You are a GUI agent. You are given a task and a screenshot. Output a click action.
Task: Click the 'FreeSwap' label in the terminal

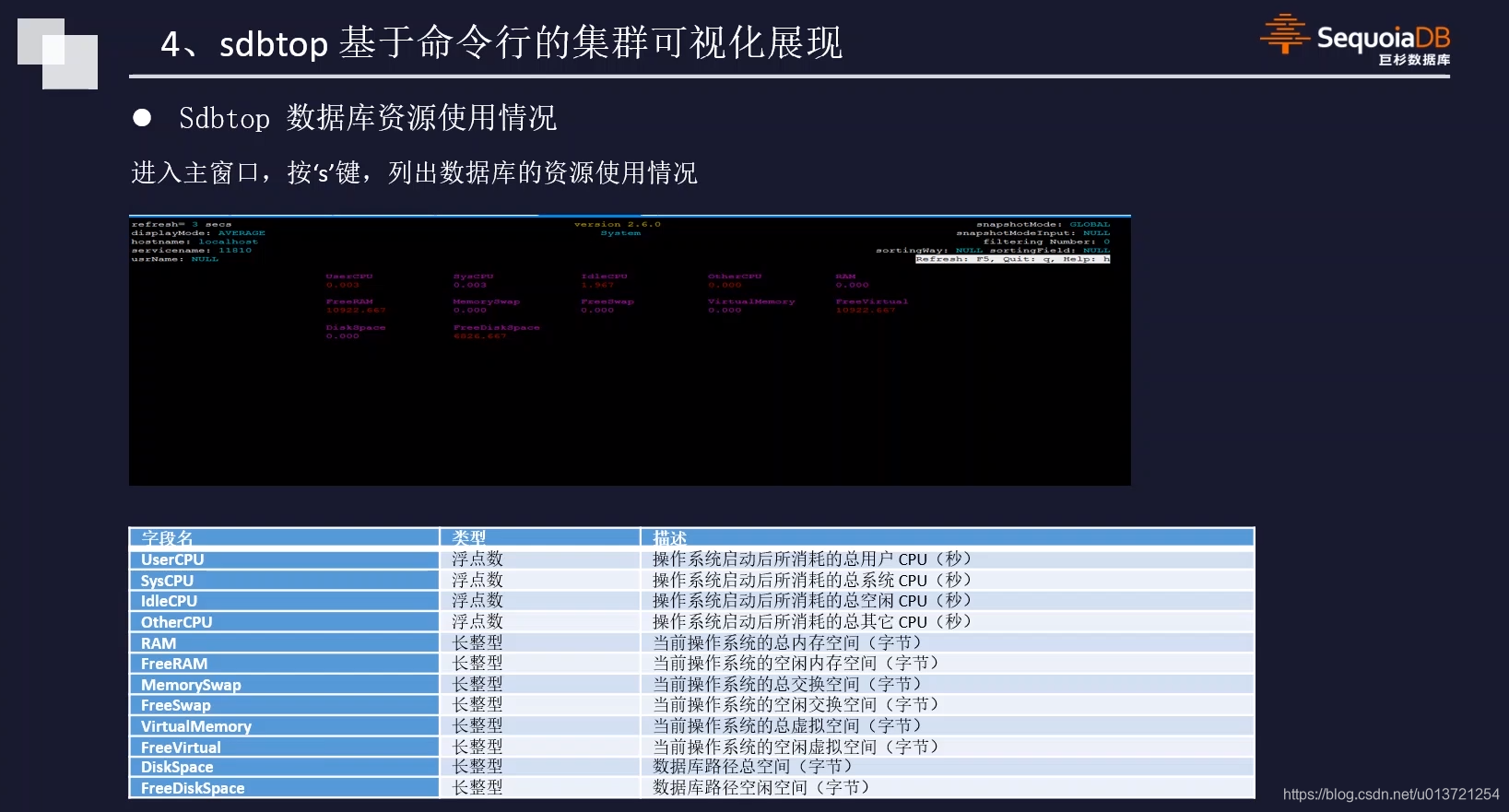coord(607,301)
